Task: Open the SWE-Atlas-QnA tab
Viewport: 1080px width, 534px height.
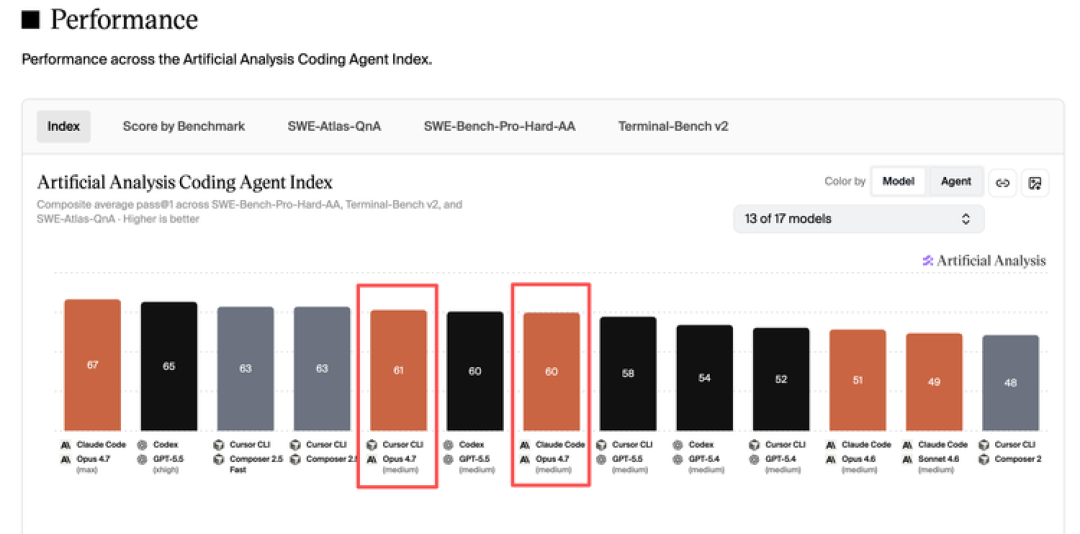Action: (334, 126)
